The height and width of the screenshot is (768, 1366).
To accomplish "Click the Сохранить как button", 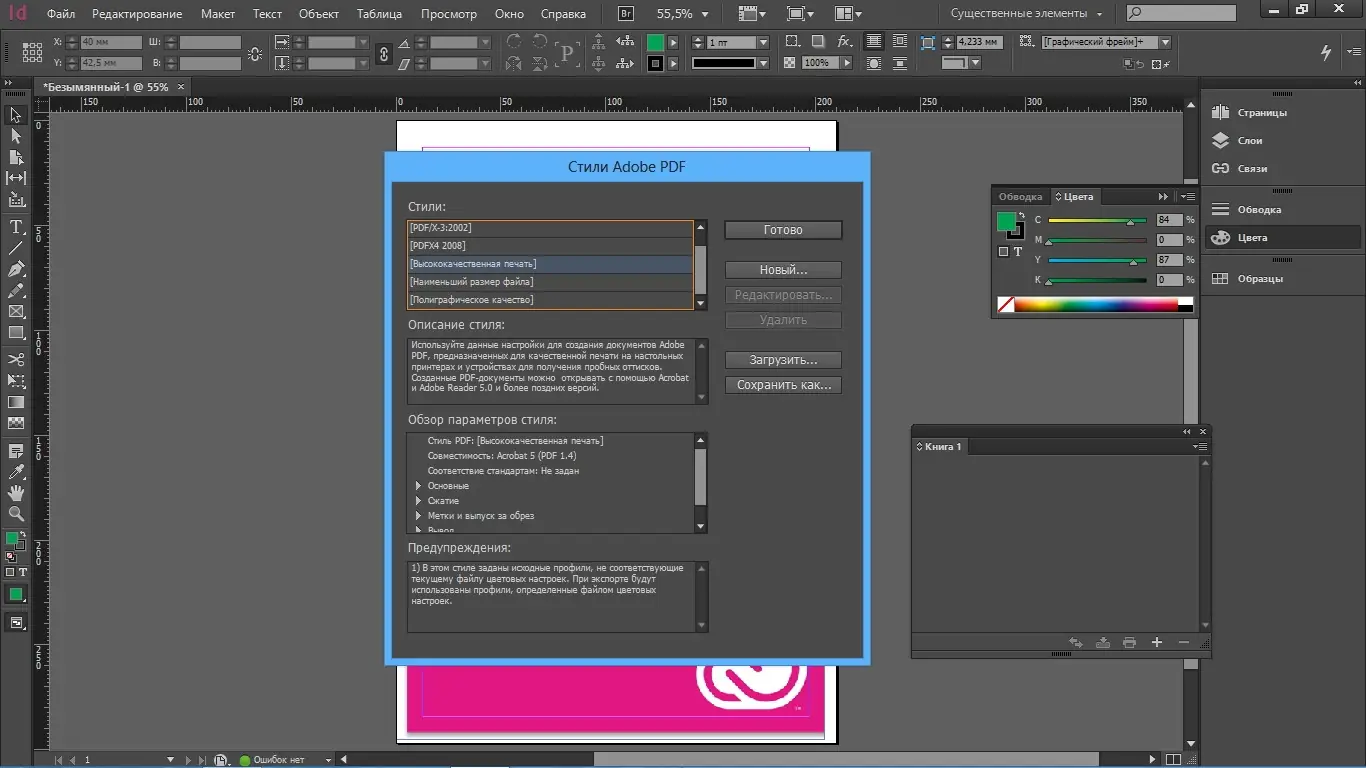I will (783, 385).
